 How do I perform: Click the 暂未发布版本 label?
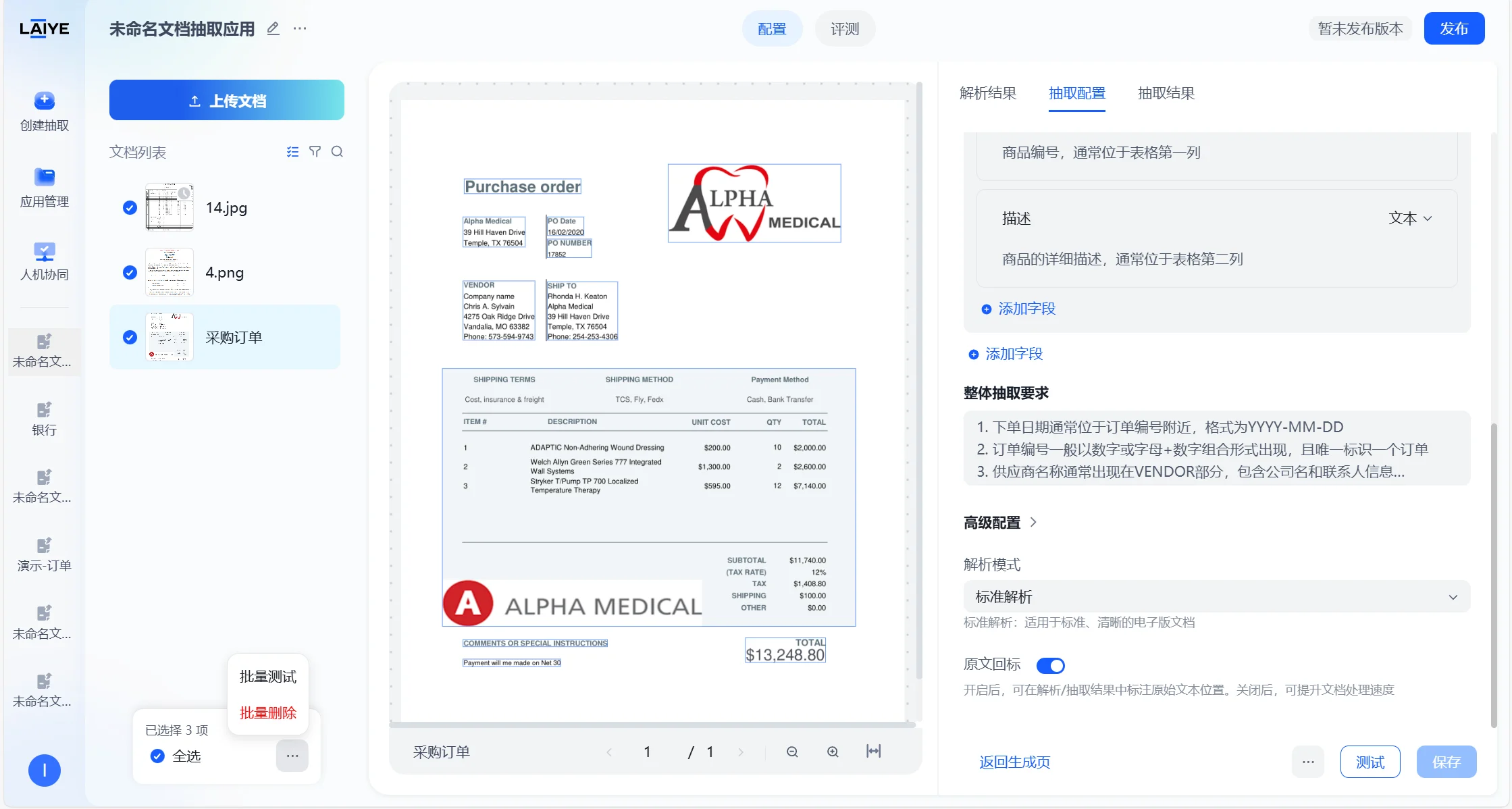coord(1360,28)
